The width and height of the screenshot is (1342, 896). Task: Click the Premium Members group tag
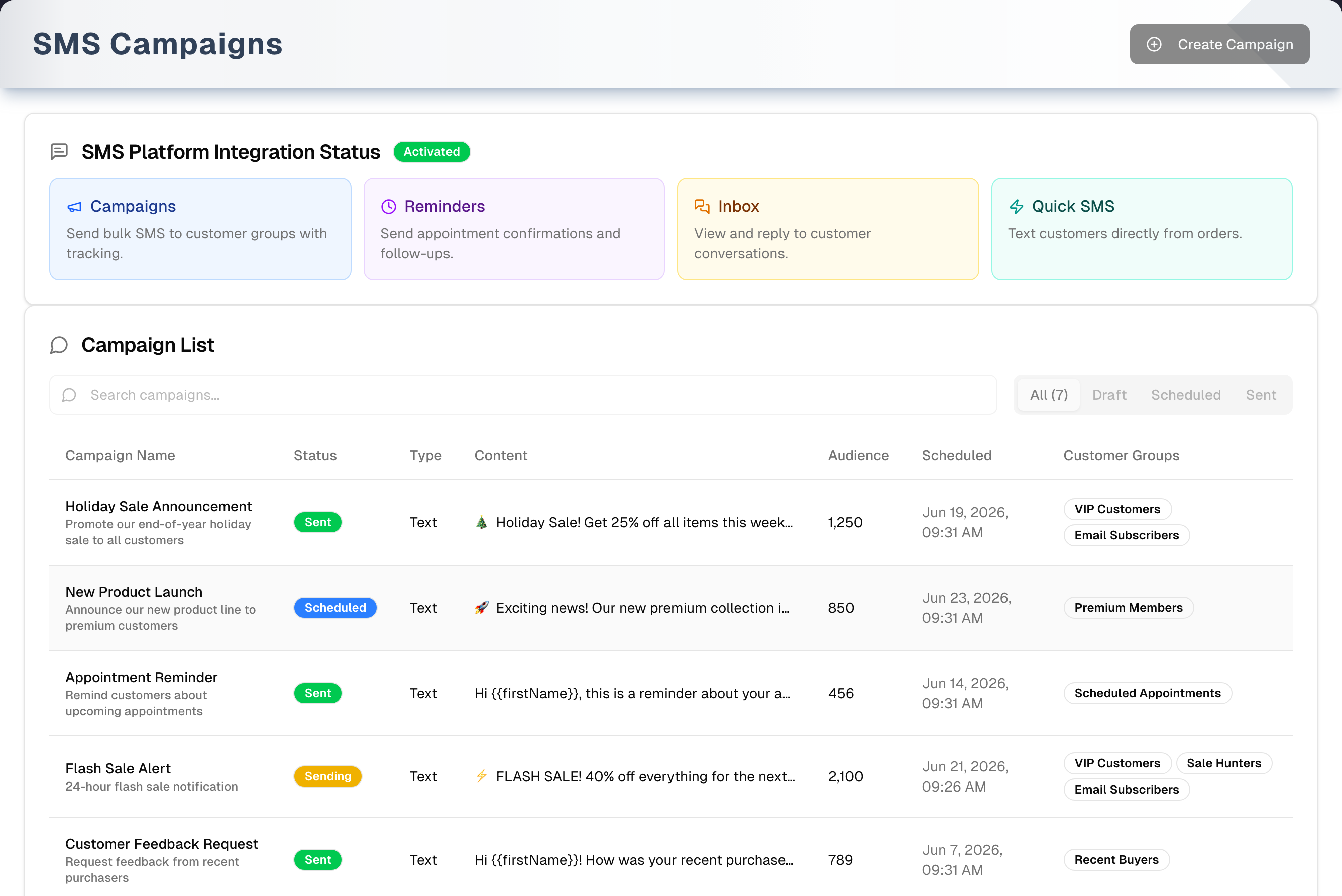1129,607
